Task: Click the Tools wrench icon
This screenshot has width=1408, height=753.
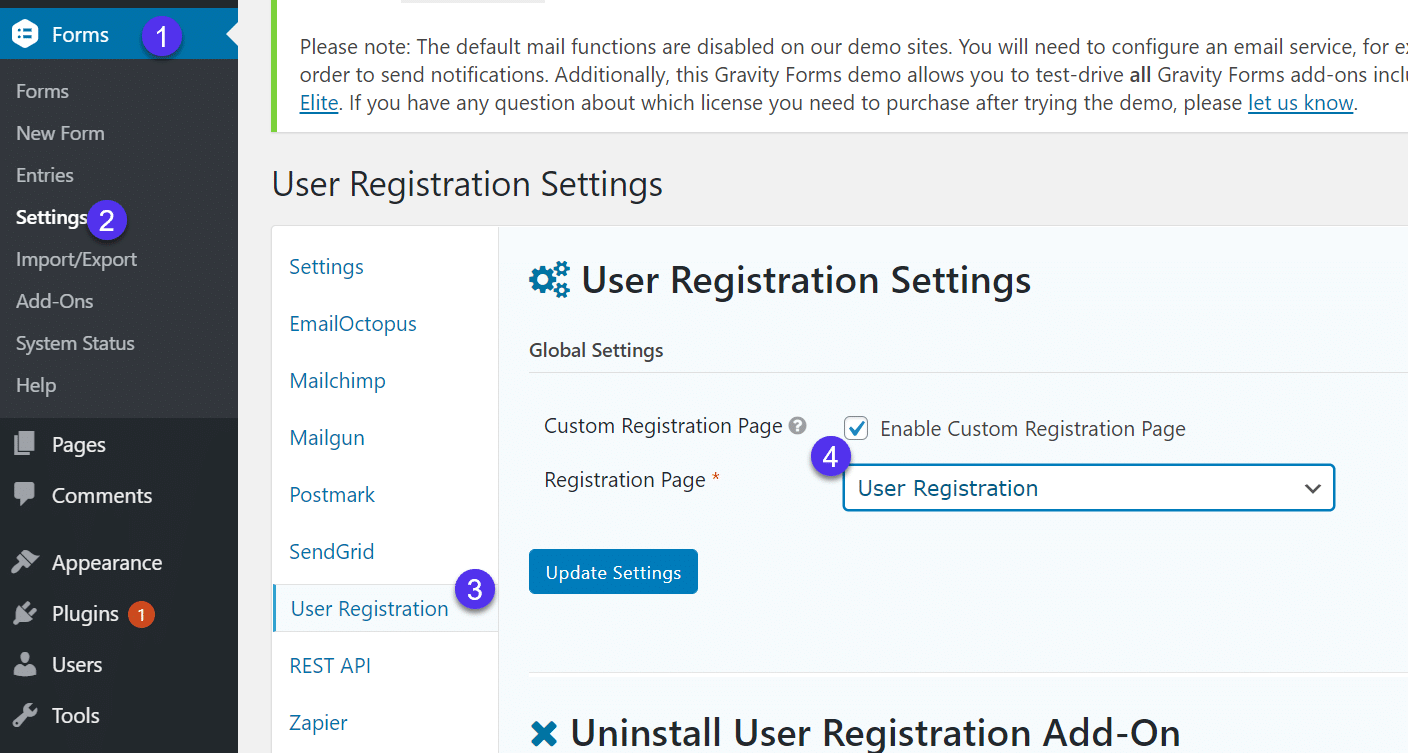Action: coord(25,715)
